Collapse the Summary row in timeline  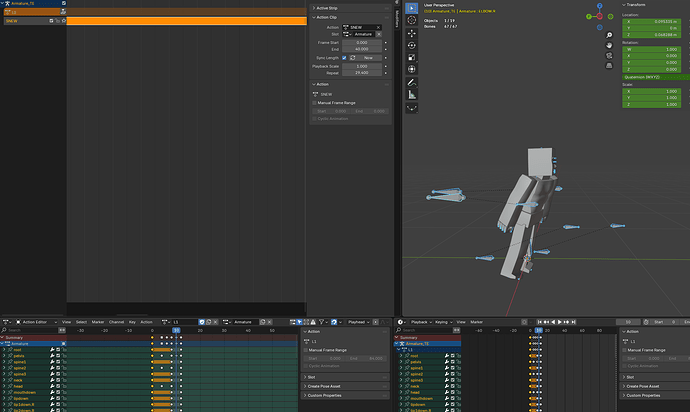pyautogui.click(x=396, y=338)
